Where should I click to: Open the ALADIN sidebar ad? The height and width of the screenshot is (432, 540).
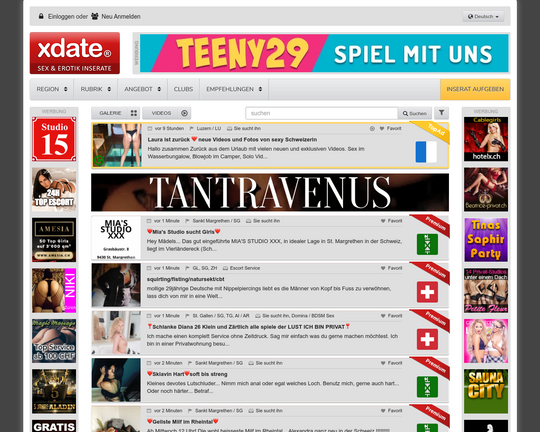tap(54, 391)
